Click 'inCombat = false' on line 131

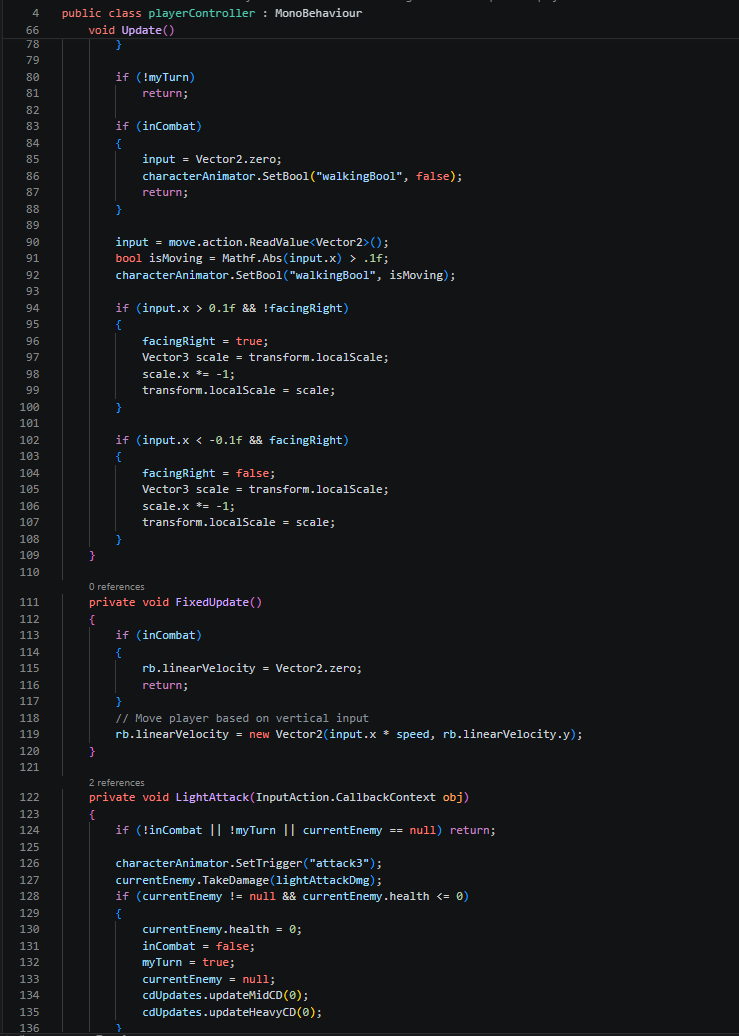(x=195, y=946)
